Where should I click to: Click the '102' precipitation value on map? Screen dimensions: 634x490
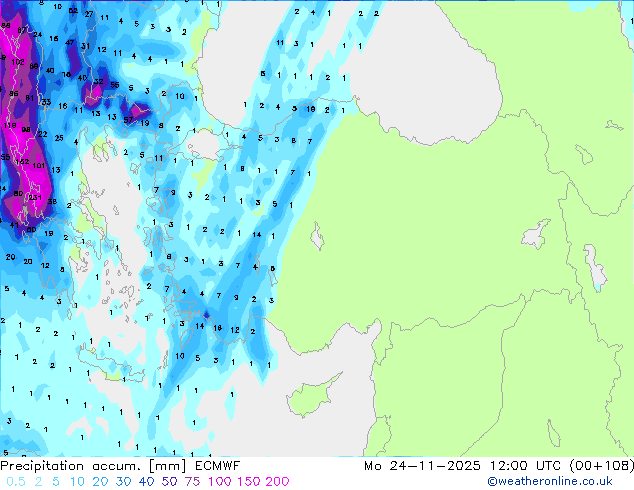(x=18, y=62)
